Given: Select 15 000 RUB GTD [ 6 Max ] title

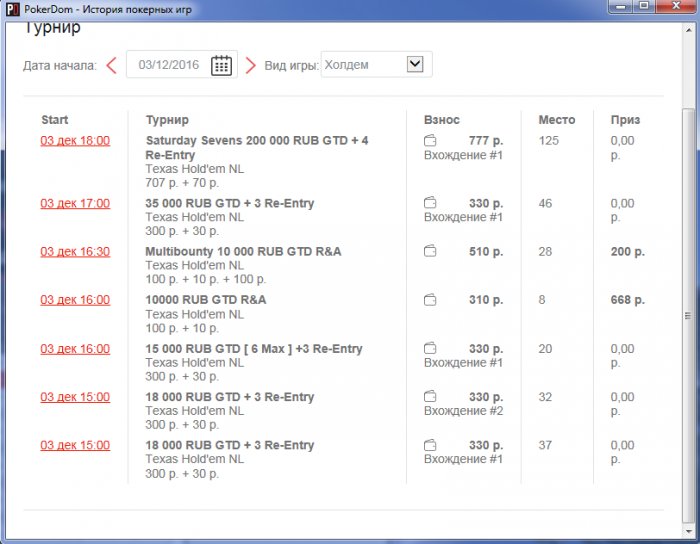Looking at the screenshot, I should [254, 349].
